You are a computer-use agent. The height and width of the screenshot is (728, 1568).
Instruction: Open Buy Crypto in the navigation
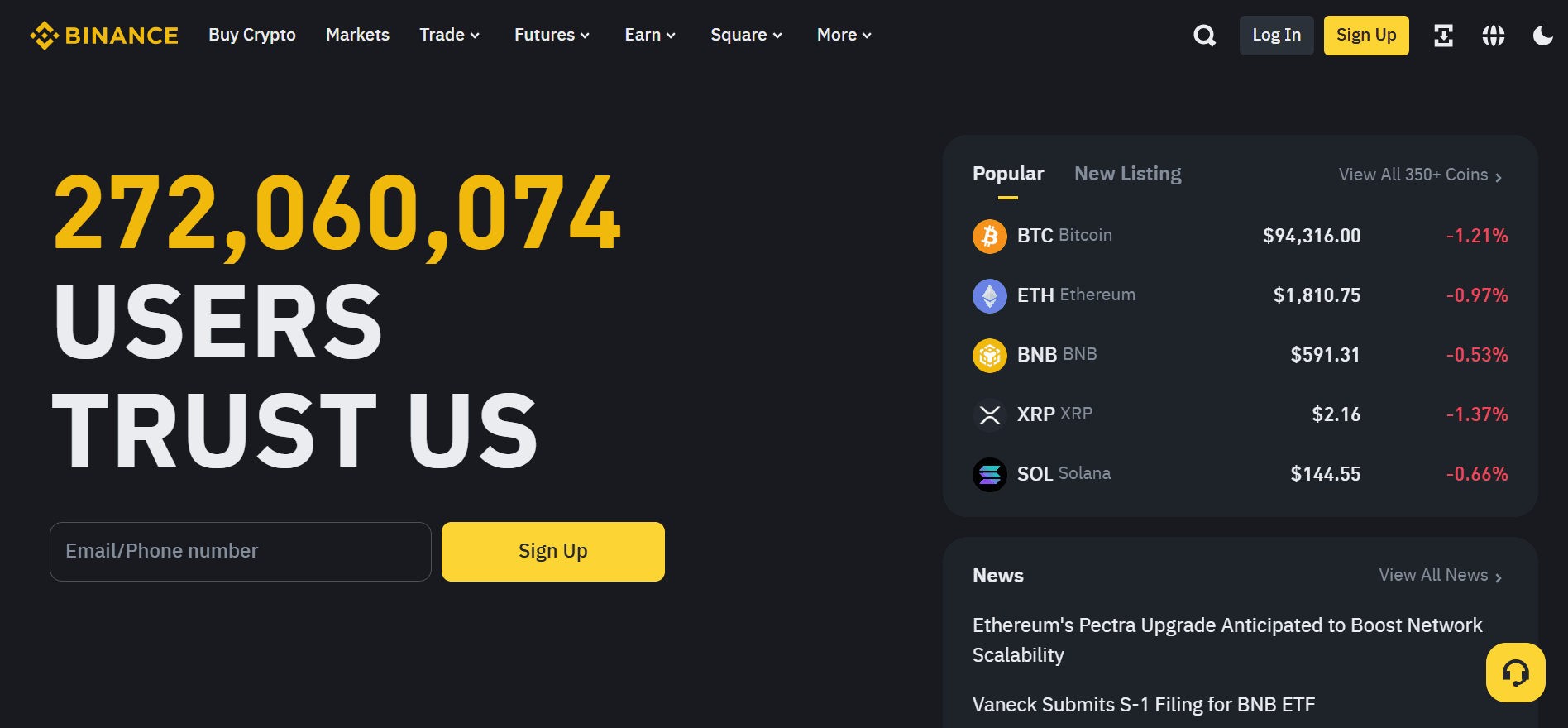(252, 35)
